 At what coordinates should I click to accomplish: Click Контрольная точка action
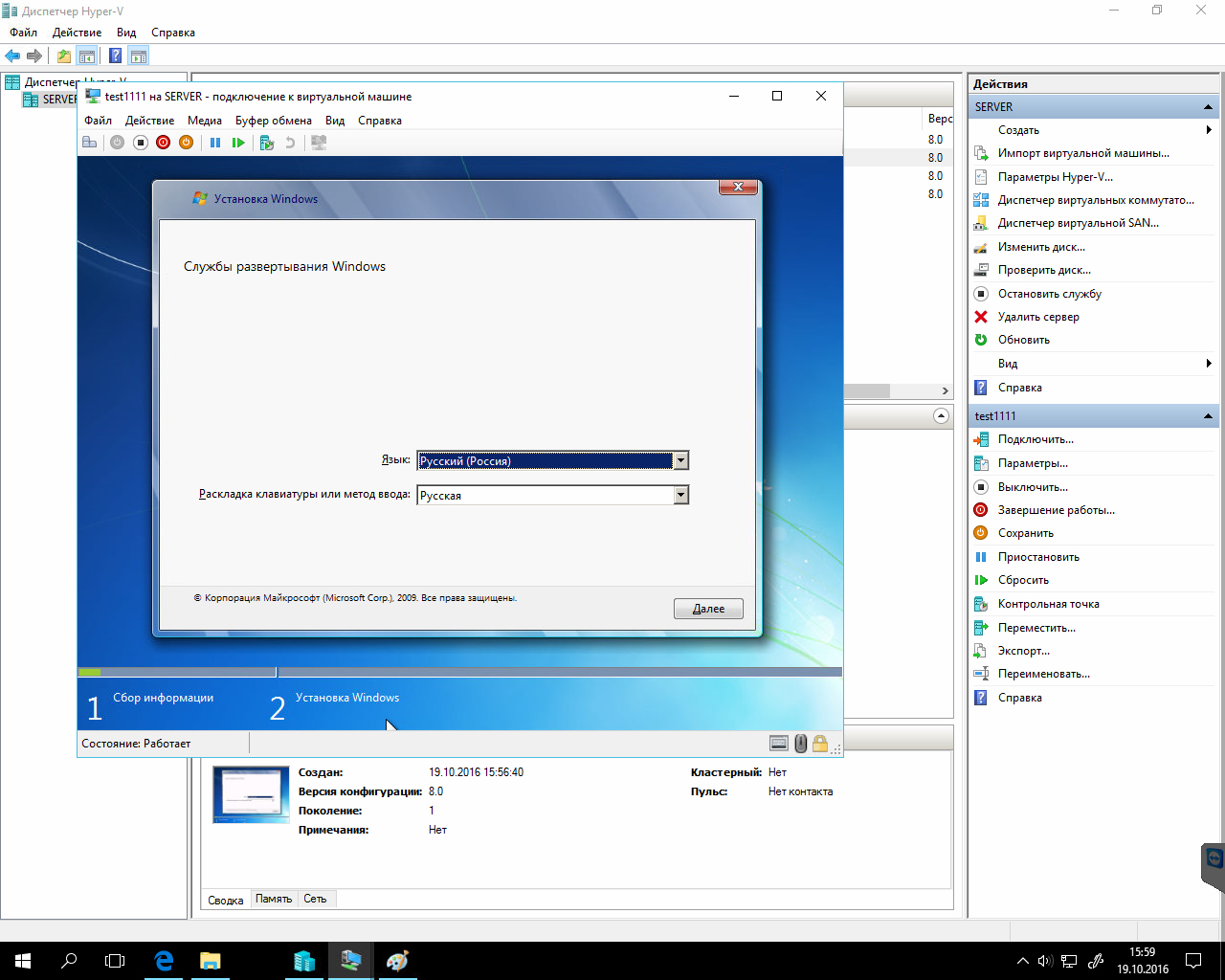point(1048,604)
